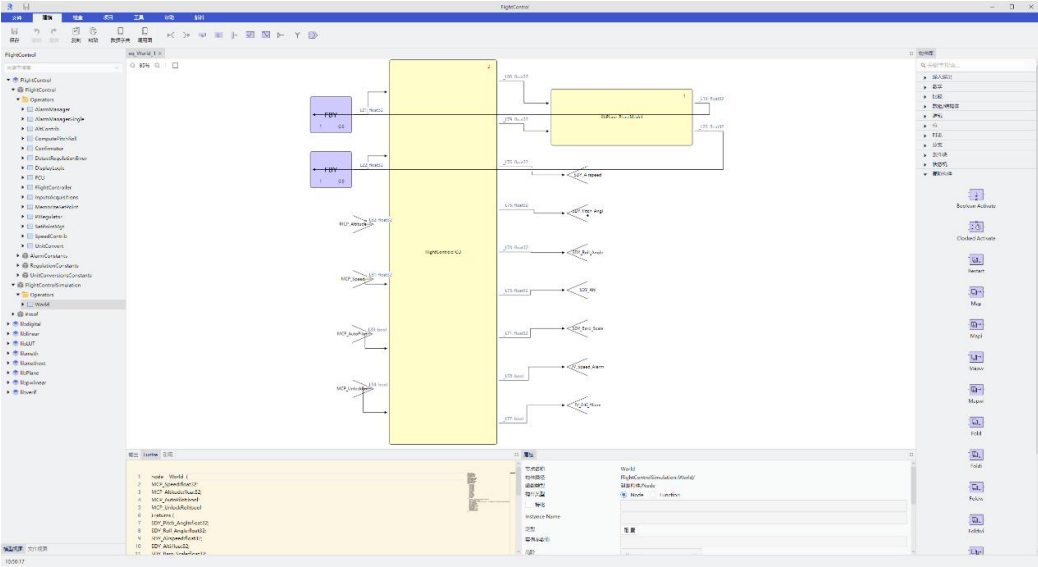Viewport: 1038px width, 567px height.
Task: Pick the Mapwi block icon
Action: tap(976, 390)
